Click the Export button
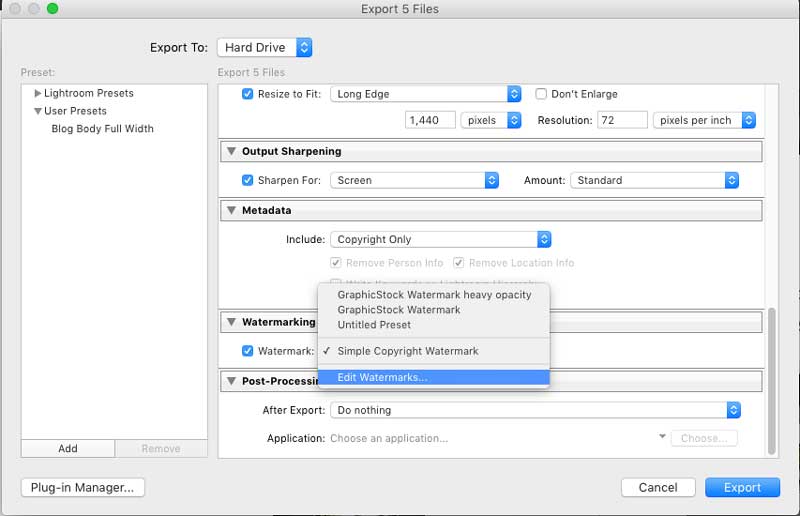 click(x=742, y=487)
